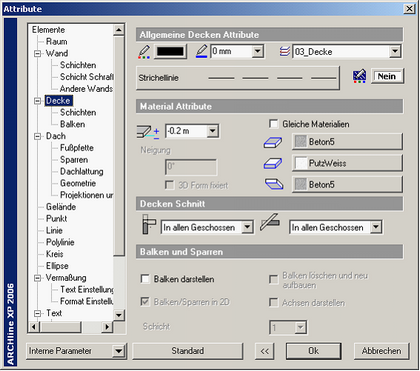Viewport: 420px width, 371px height.
Task: Click the line thickness pen icon
Action: pos(202,51)
